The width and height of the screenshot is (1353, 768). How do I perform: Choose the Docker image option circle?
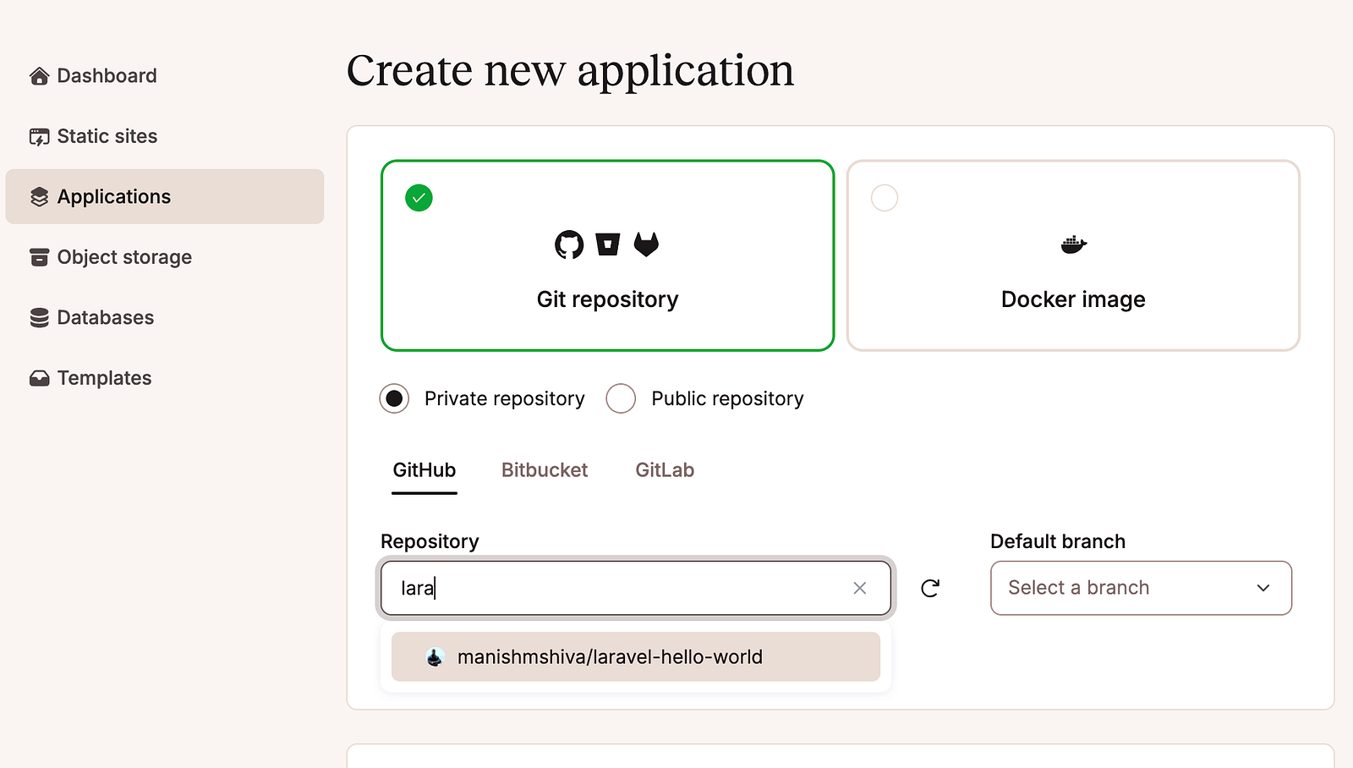click(884, 198)
